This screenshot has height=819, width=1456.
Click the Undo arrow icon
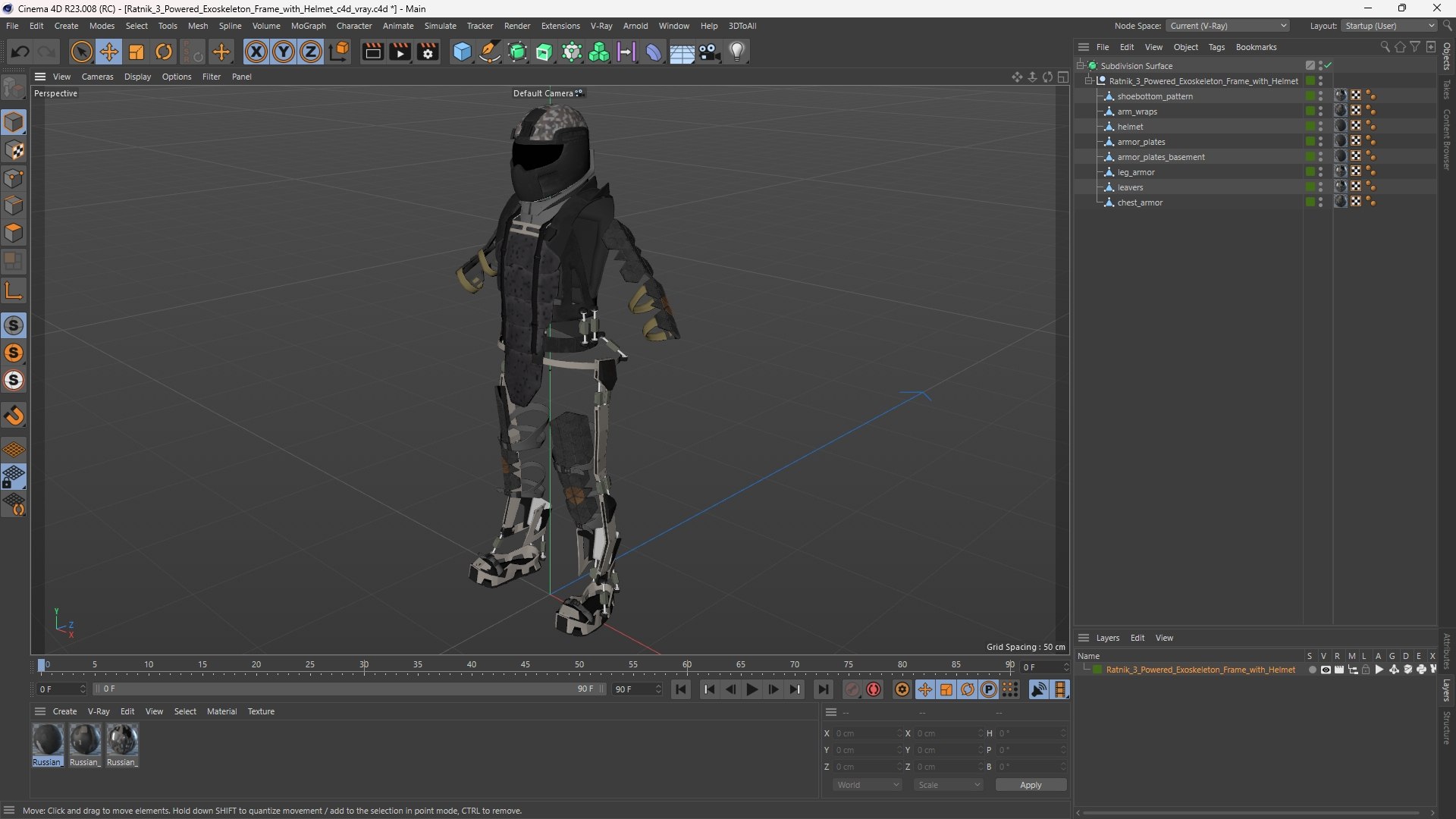click(20, 52)
